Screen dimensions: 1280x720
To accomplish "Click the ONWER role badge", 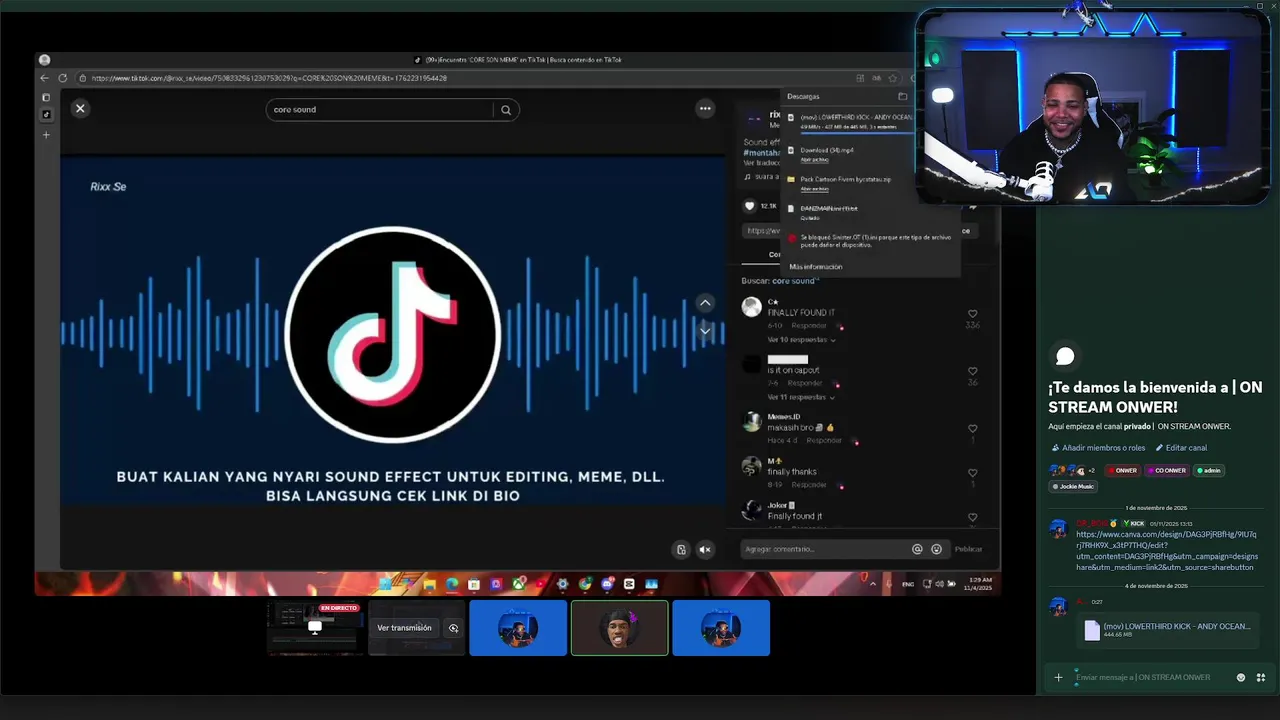I will 1122,470.
